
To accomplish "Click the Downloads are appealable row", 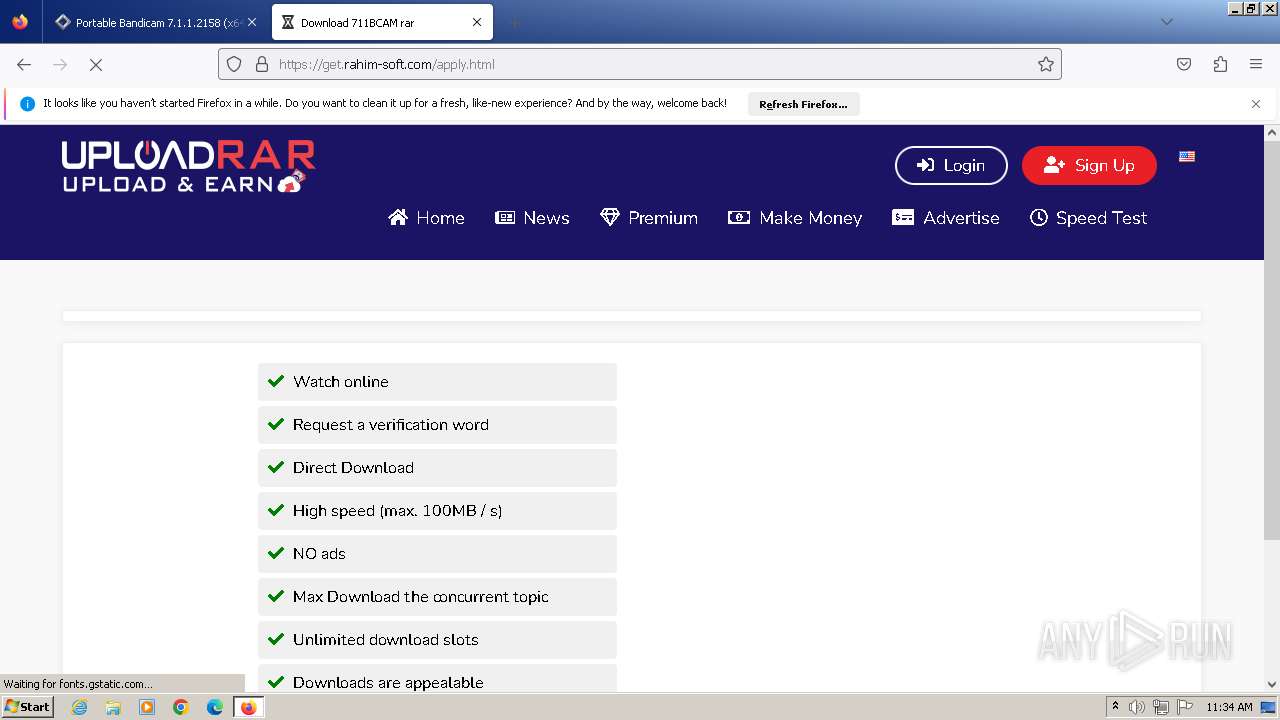I will [437, 678].
